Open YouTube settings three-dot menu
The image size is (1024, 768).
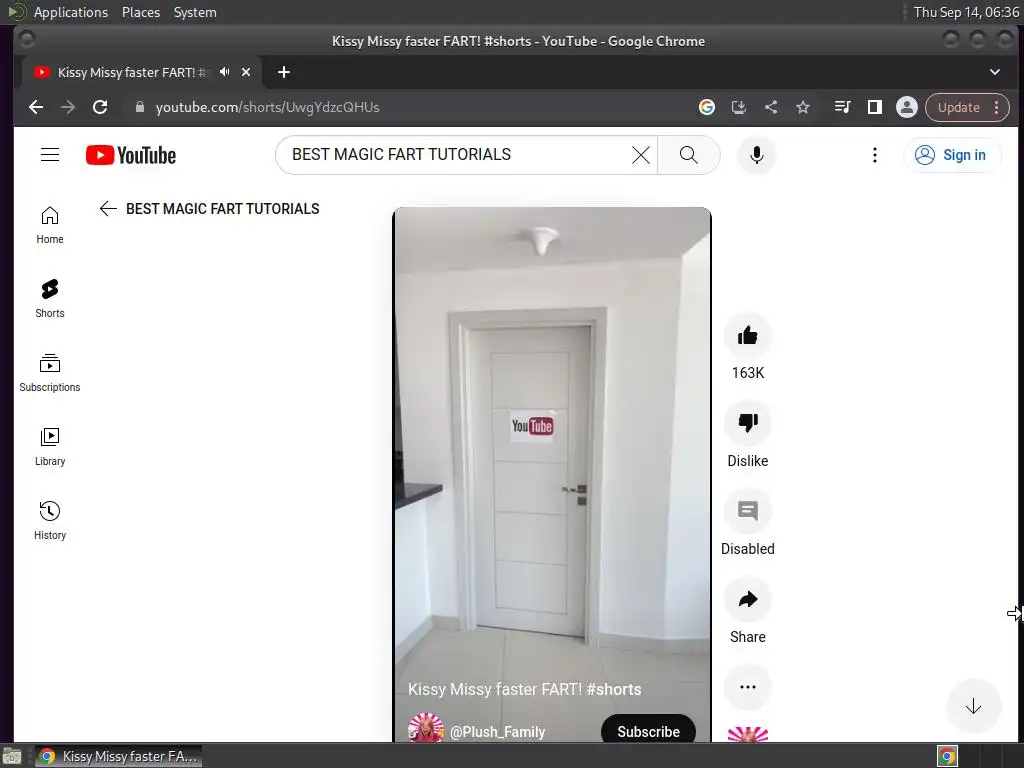(x=874, y=155)
